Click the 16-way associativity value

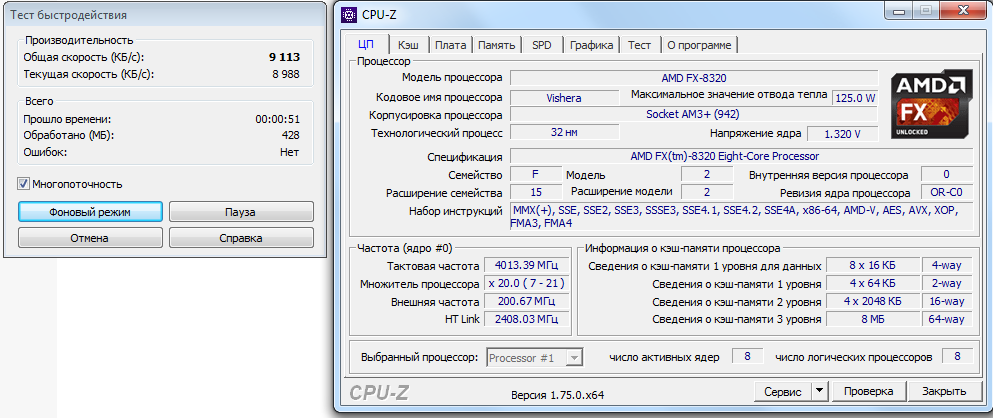947,301
